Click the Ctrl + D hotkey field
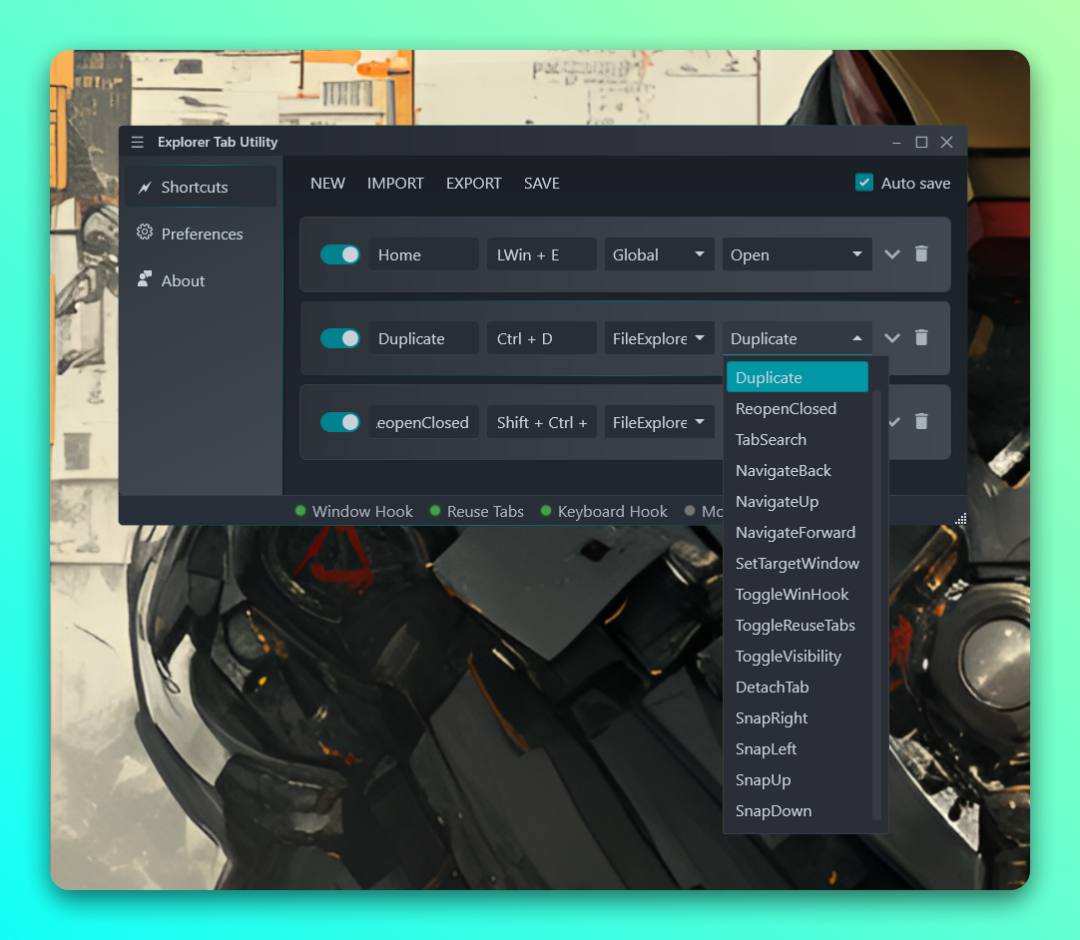This screenshot has height=940, width=1080. coord(541,339)
